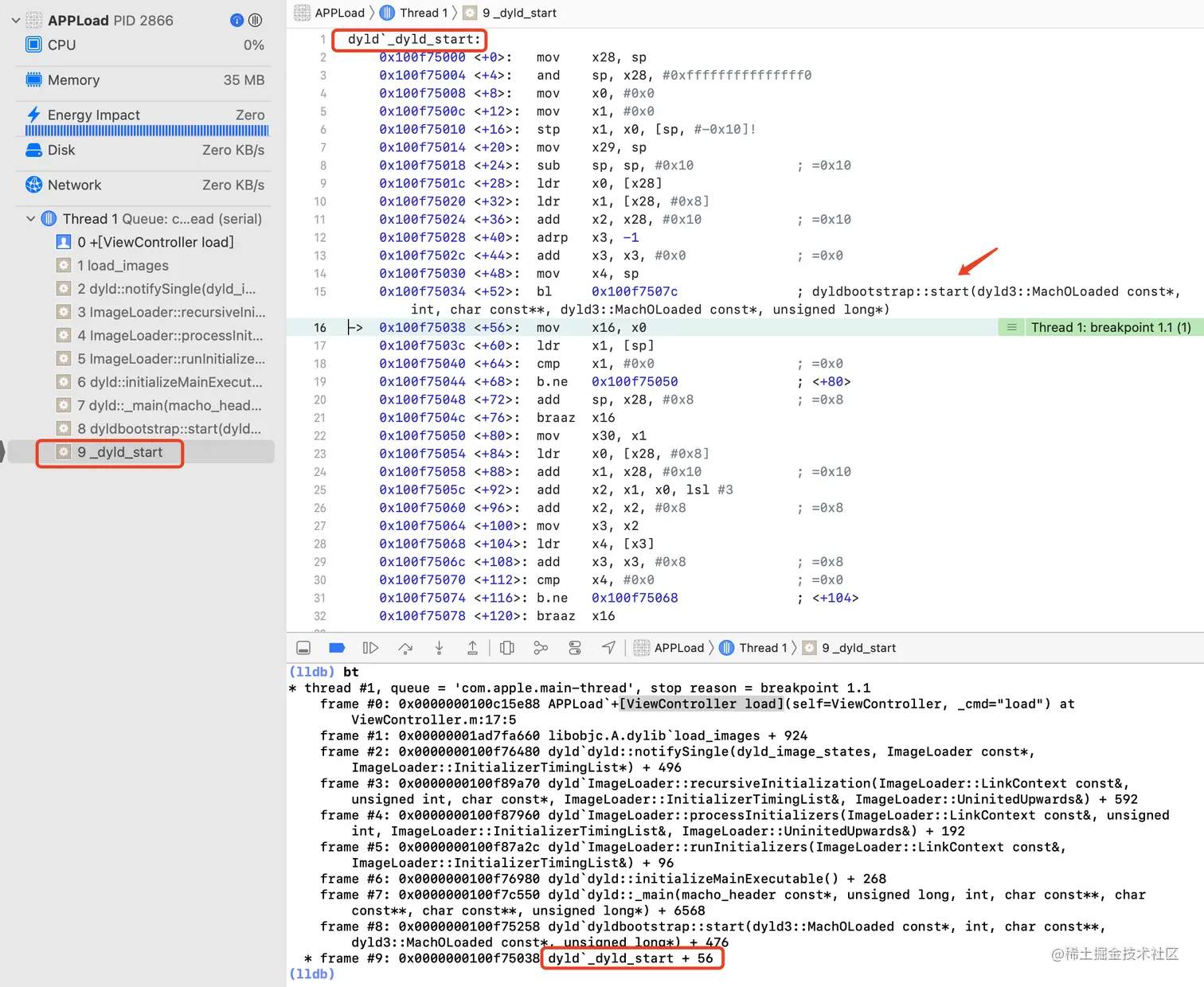Click the b.ne target address 0x100f75050
Viewport: 1204px width, 987px height.
coord(635,381)
